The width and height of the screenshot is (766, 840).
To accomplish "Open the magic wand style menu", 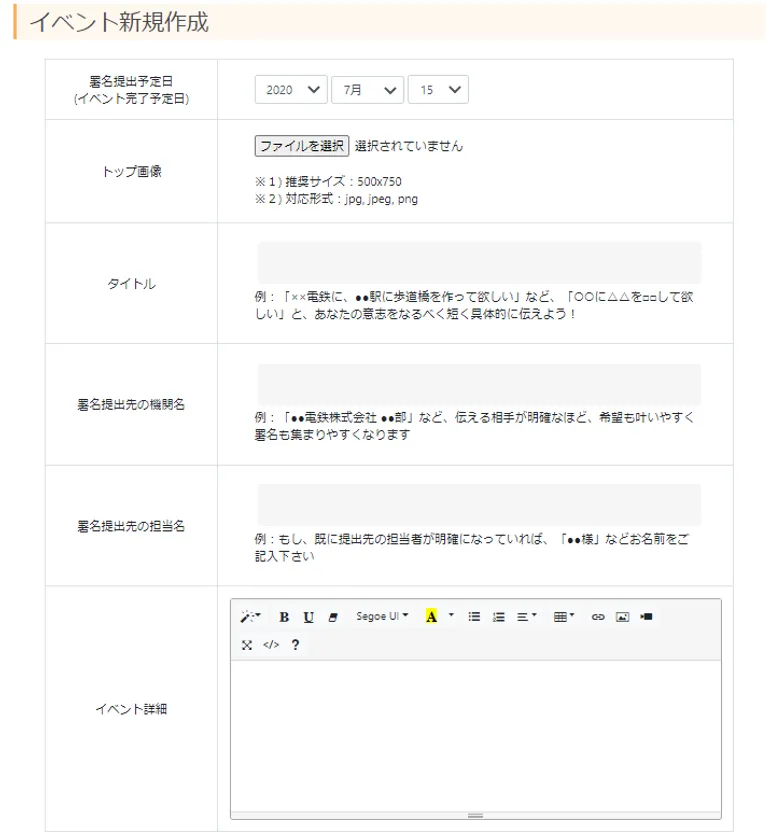I will [x=250, y=617].
